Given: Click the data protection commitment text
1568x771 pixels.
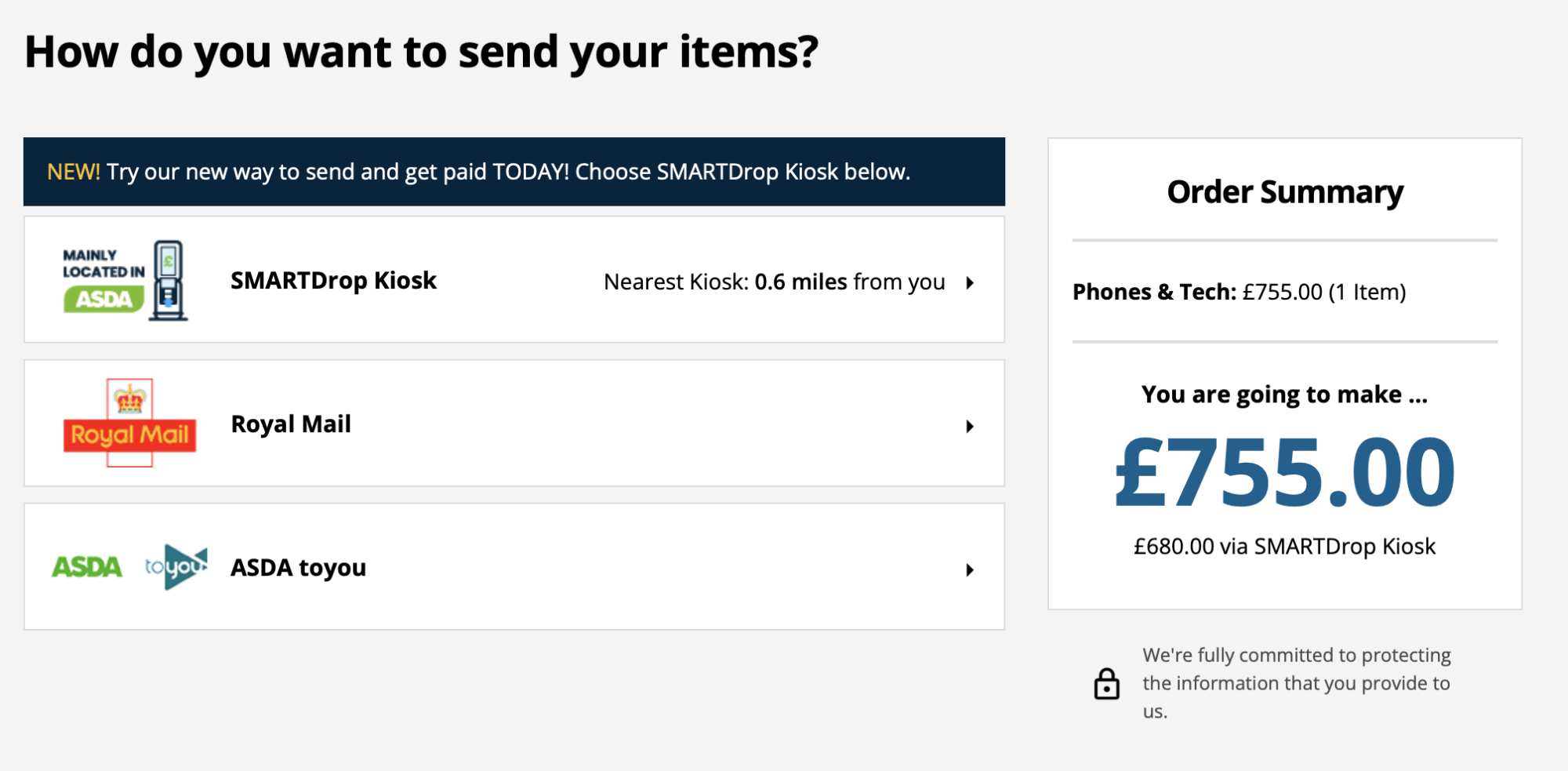Looking at the screenshot, I should [x=1296, y=683].
